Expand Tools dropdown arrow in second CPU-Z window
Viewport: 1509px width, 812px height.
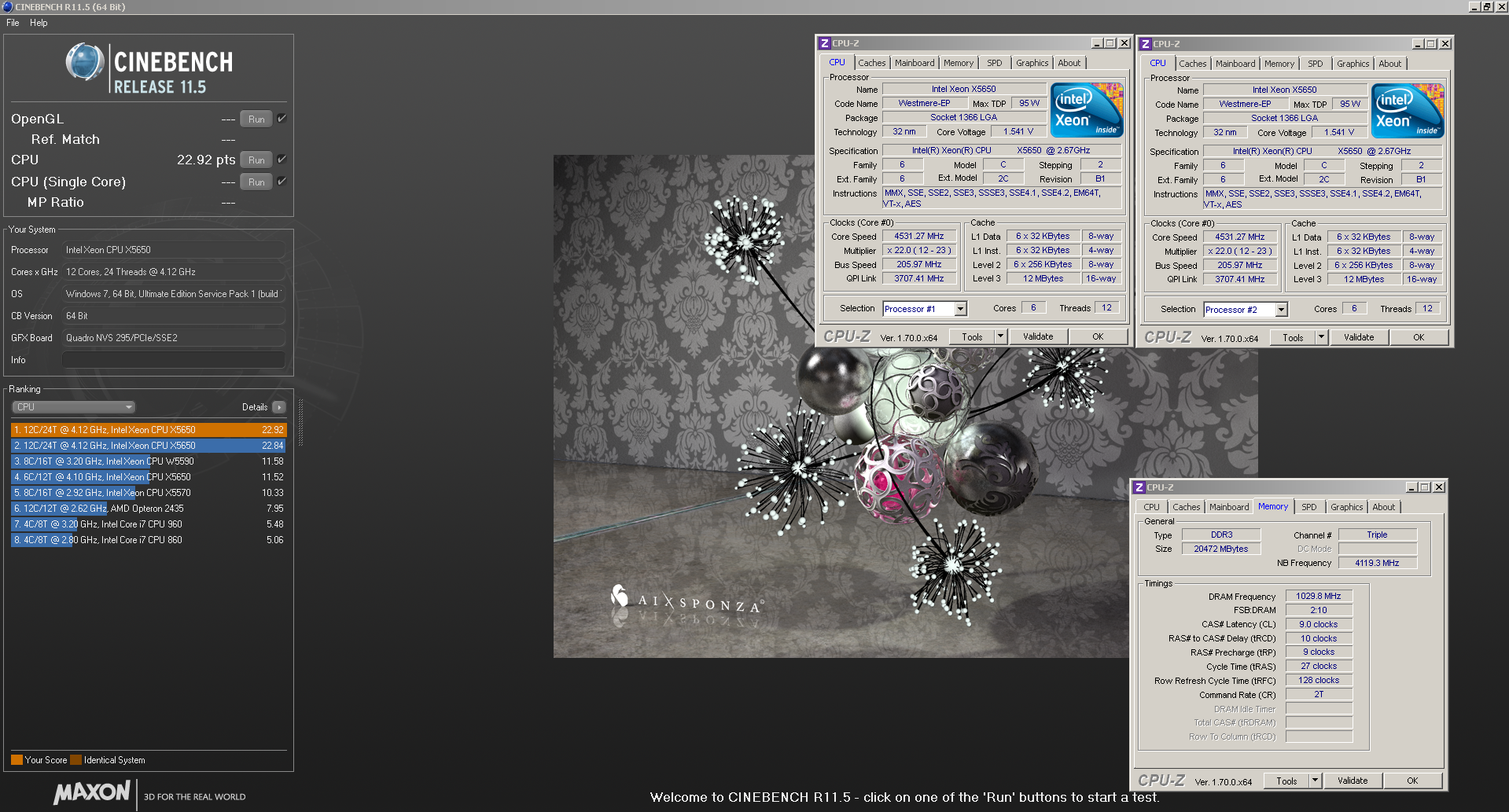[x=1321, y=337]
